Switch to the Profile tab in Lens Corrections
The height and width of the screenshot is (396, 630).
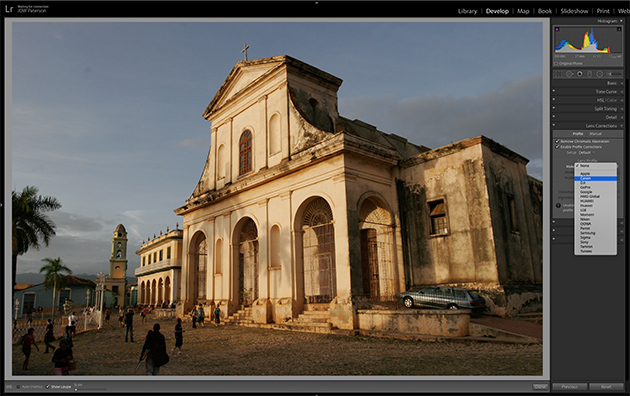(578, 134)
